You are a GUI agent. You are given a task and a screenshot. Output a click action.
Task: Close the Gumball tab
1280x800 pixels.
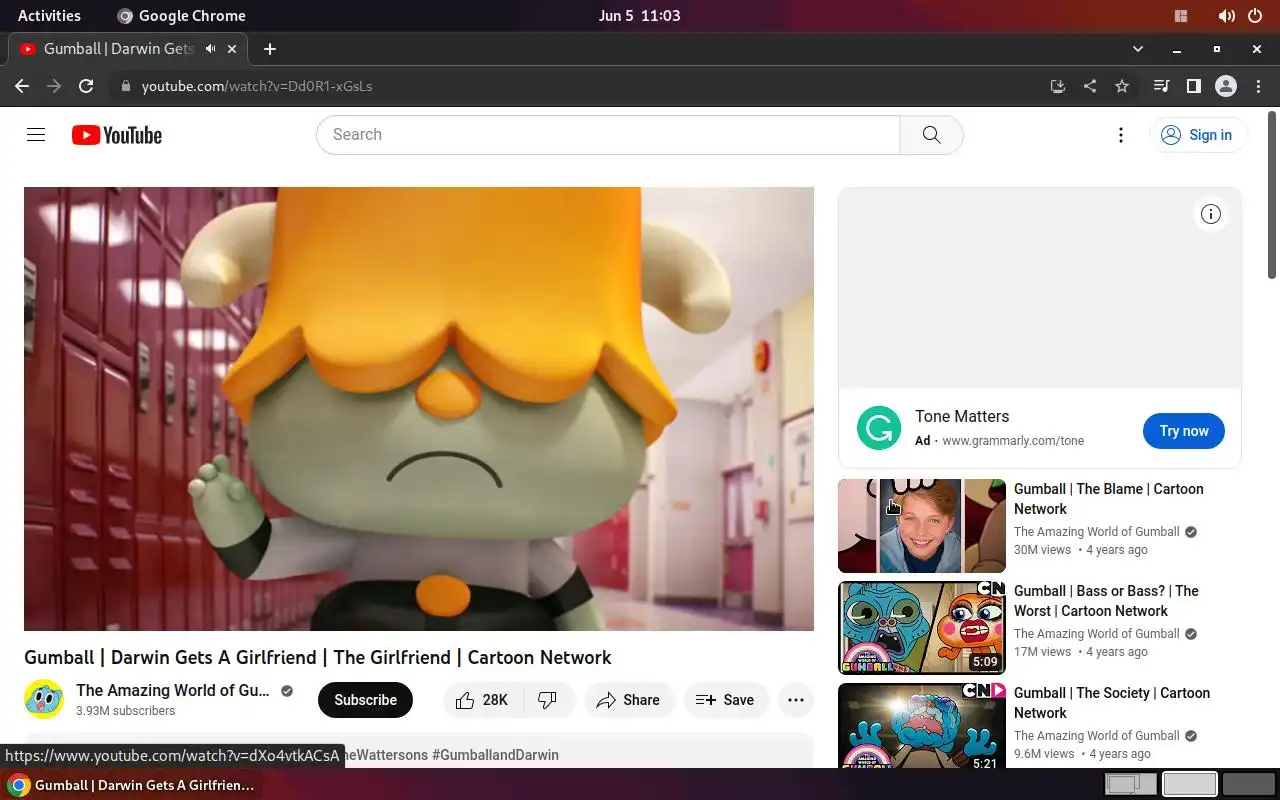pos(232,48)
